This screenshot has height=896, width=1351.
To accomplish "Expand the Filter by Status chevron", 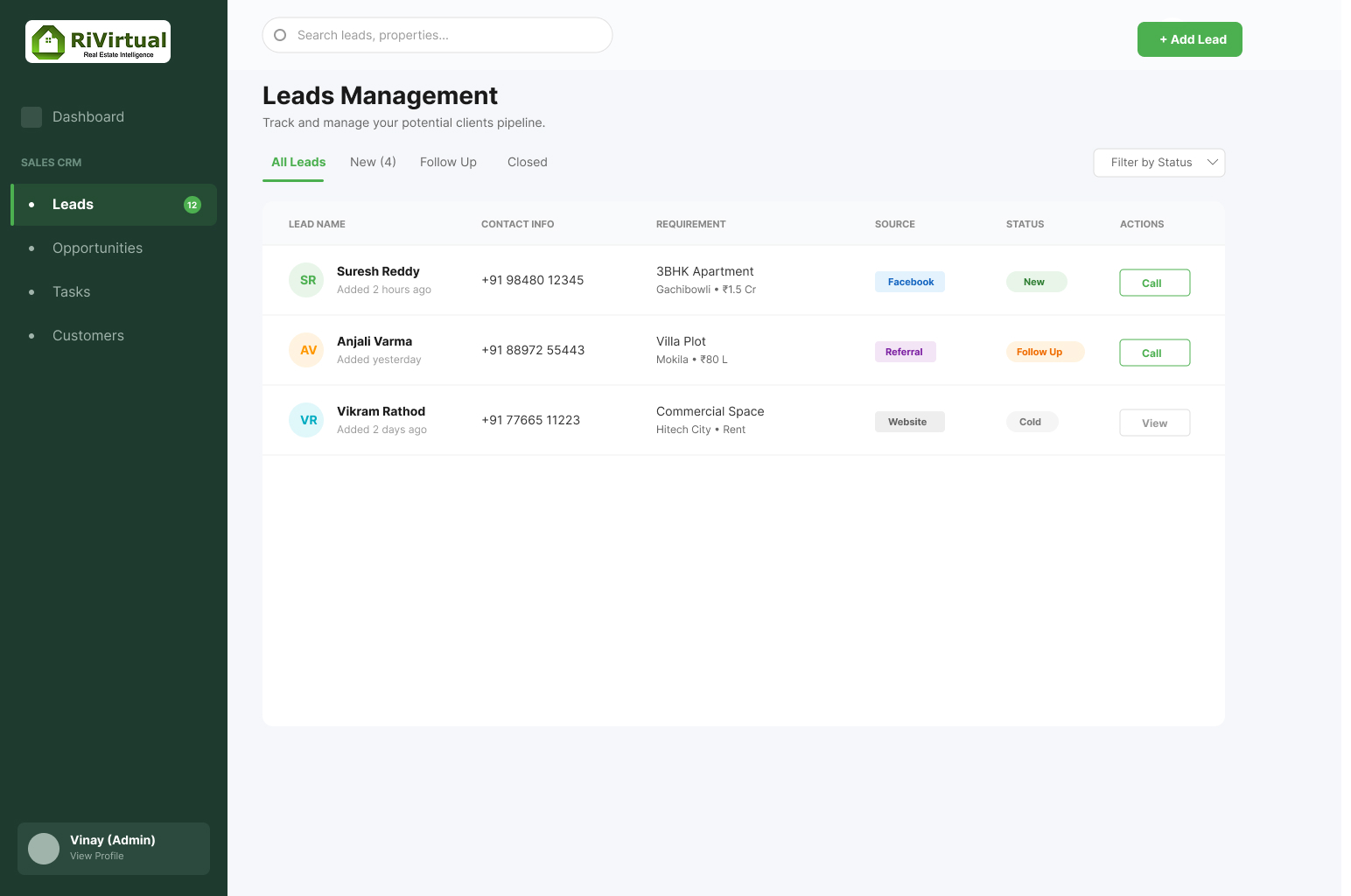I will click(x=1213, y=162).
